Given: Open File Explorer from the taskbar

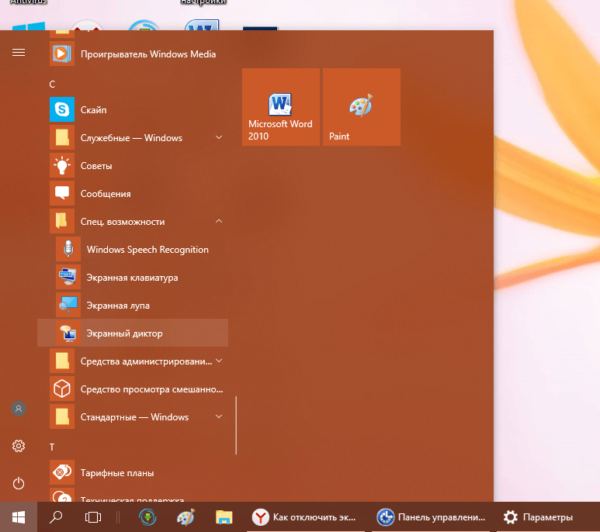Looking at the screenshot, I should 224,517.
